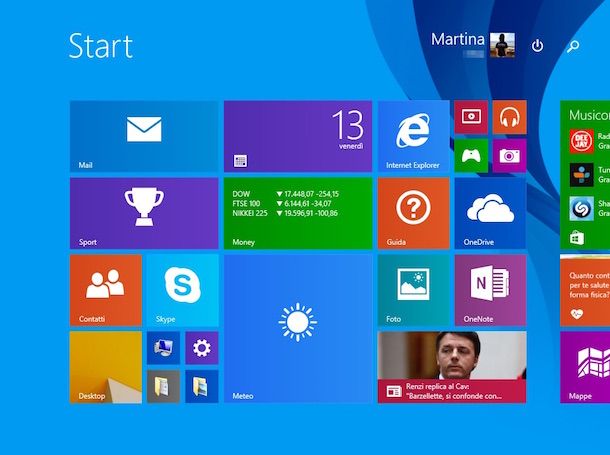
Task: Click the "Renzi replica al Cav" headline text
Action: (x=438, y=387)
